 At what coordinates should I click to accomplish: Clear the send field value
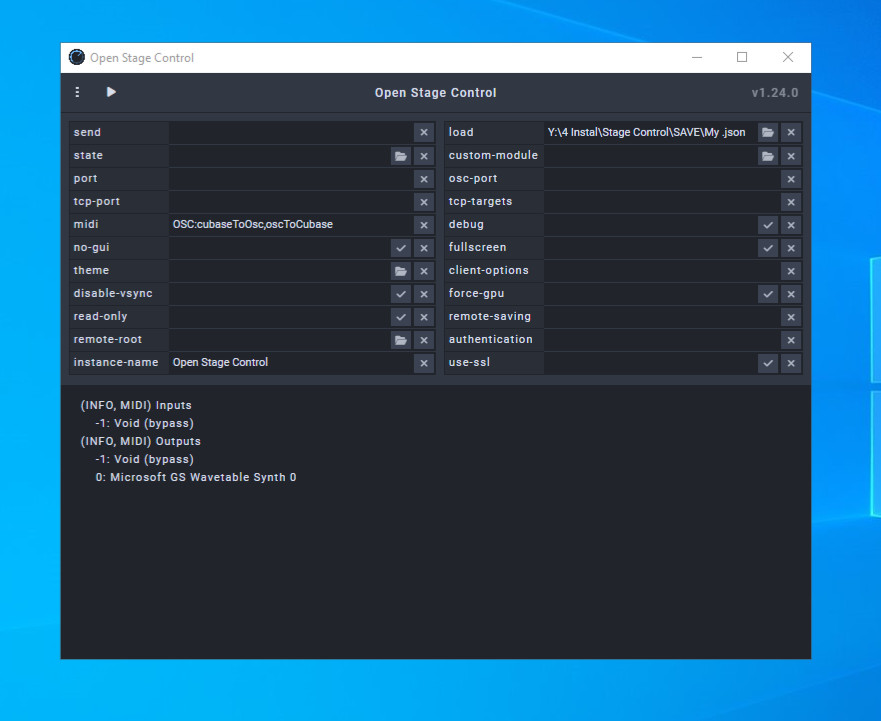click(x=424, y=133)
